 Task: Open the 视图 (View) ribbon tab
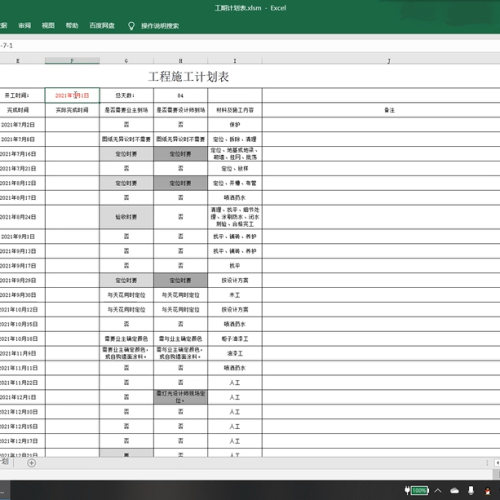click(x=48, y=26)
